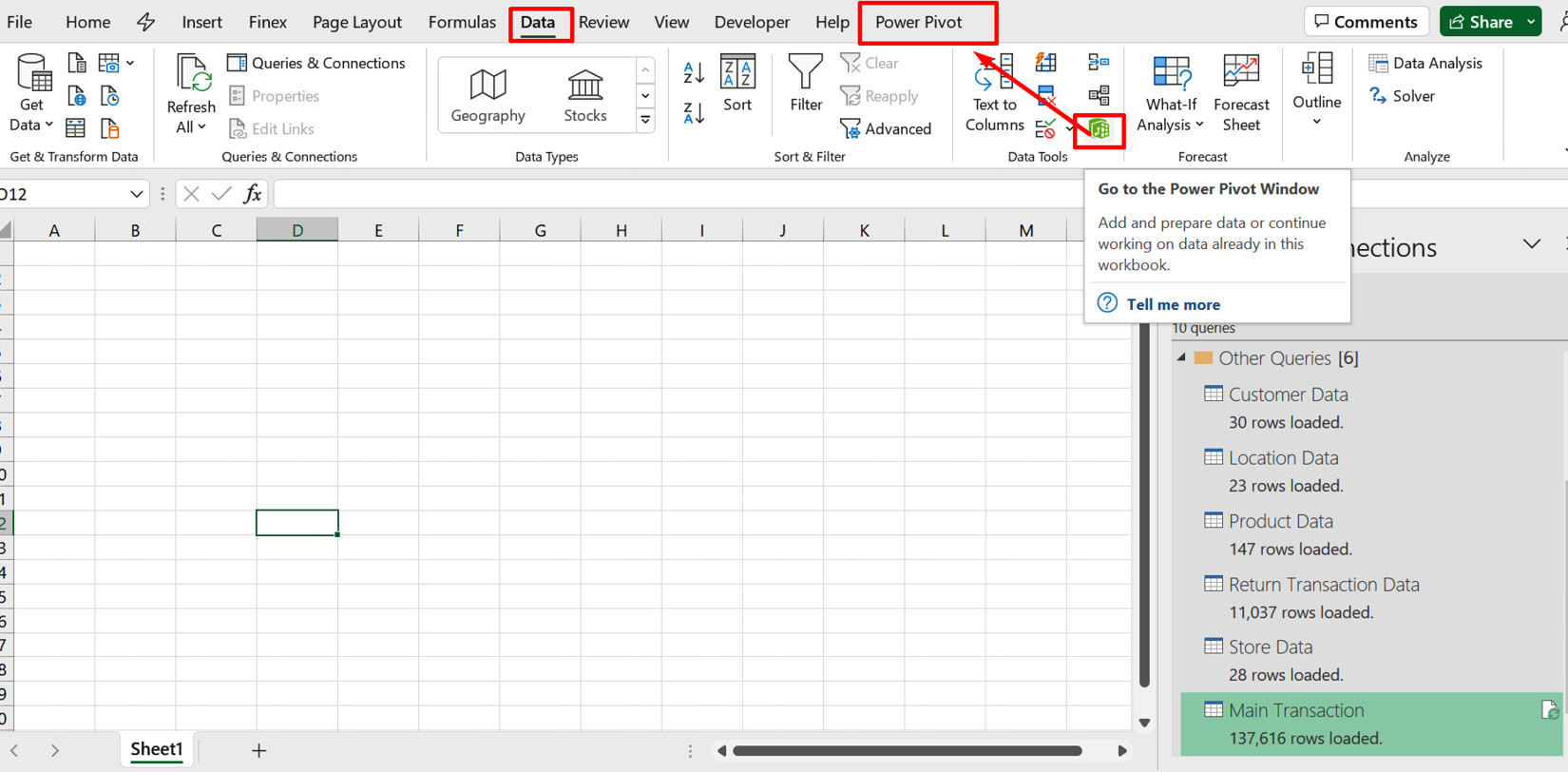
Task: Toggle the Filter button
Action: tap(806, 84)
